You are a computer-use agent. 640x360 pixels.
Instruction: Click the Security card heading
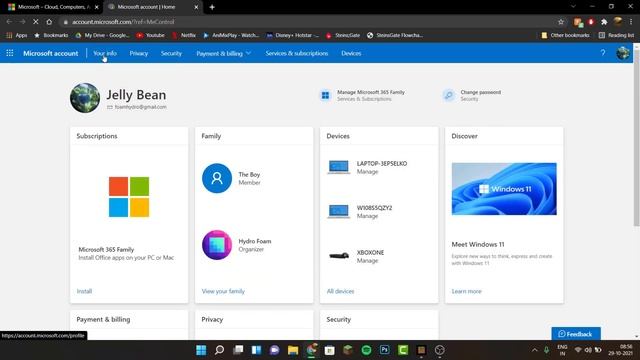point(338,319)
